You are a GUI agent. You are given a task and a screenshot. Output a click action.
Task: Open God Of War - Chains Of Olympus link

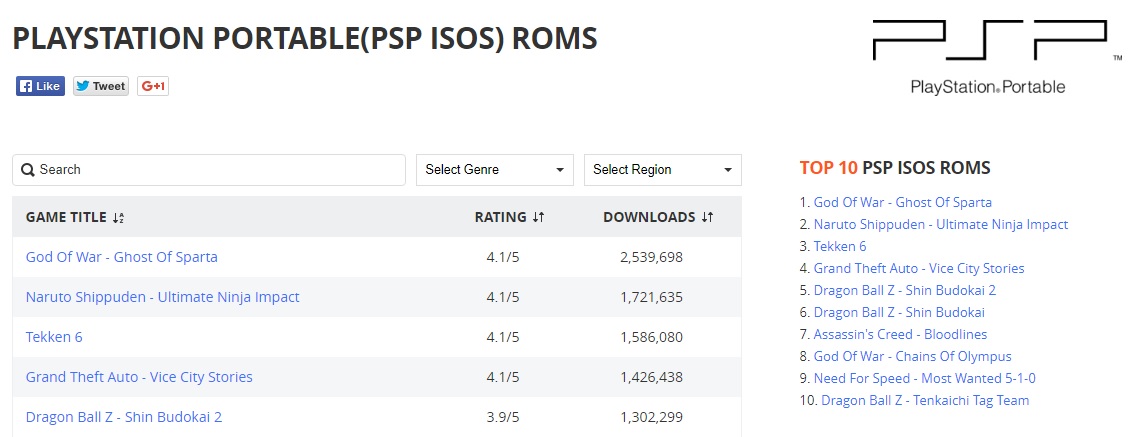click(x=912, y=356)
